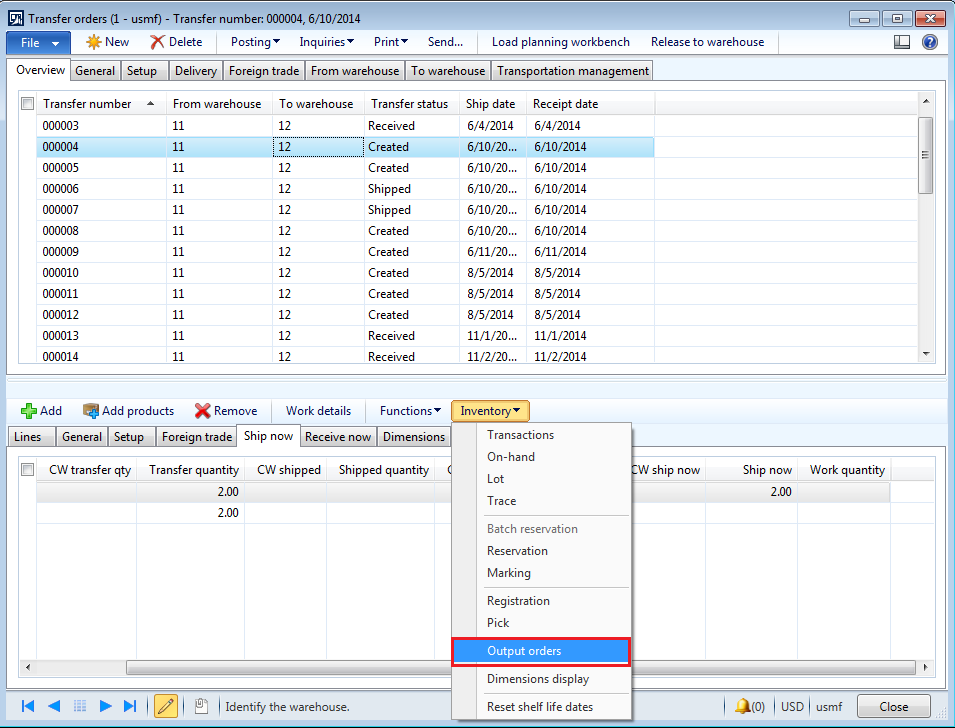
Task: Enable edit mode with the pencil icon
Action: [166, 706]
